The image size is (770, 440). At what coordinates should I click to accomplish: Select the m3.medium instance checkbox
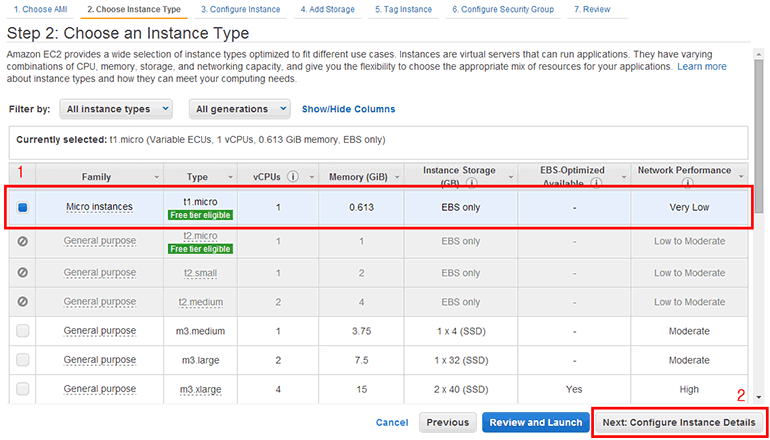(x=22, y=331)
